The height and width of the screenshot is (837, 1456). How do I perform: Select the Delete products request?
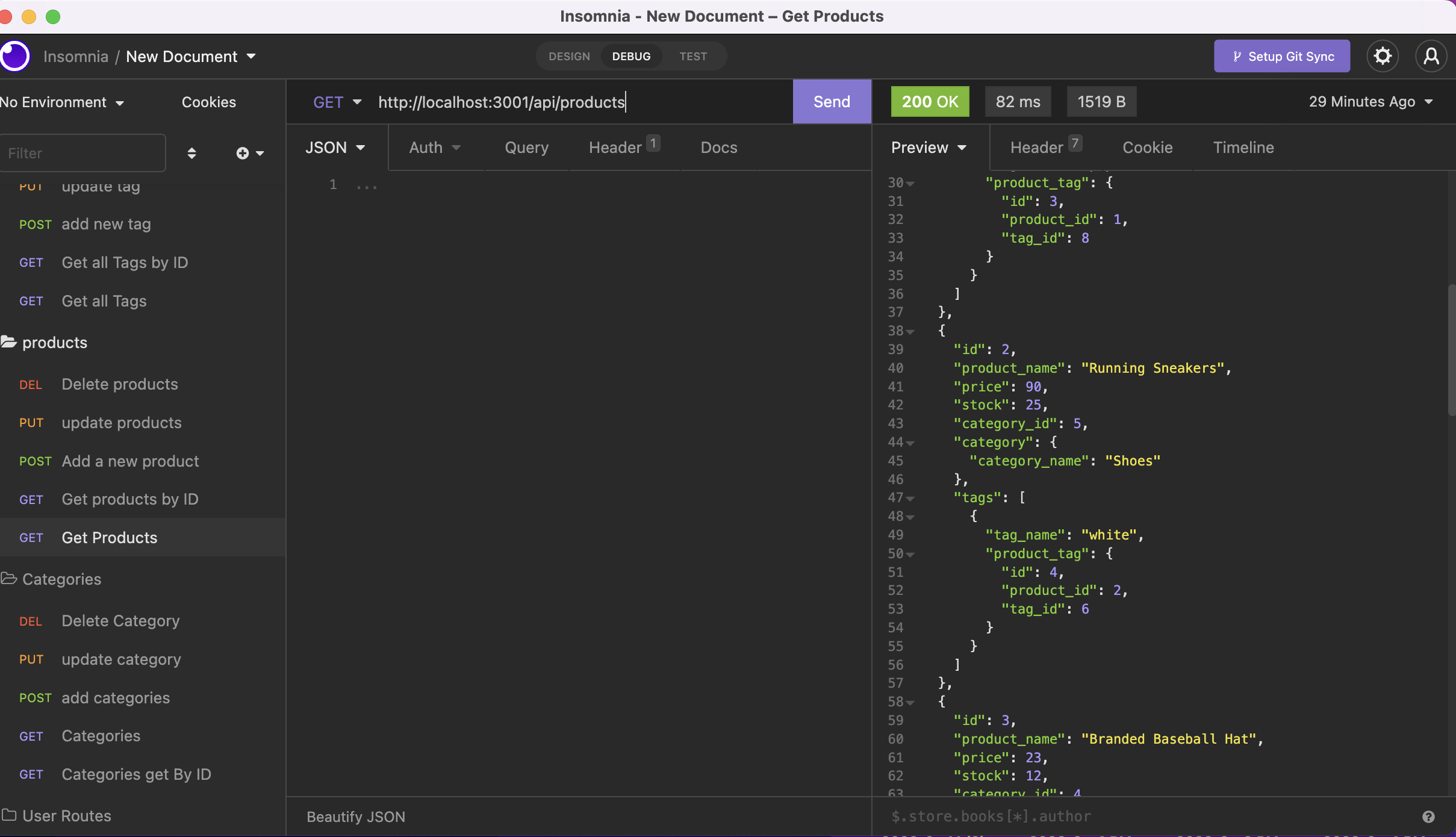click(143, 384)
